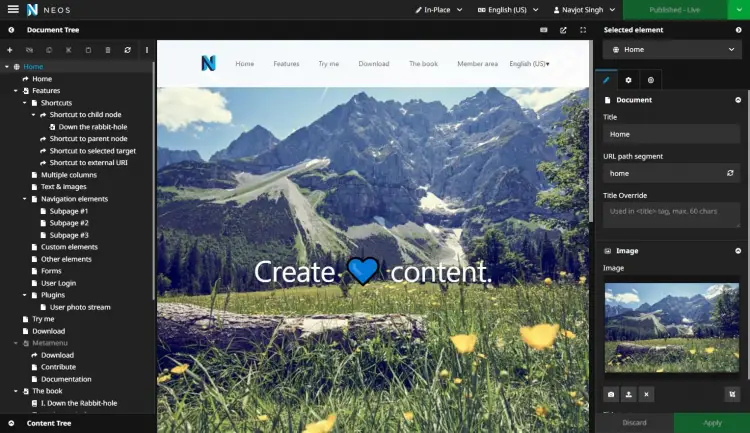Open media browser camera icon under image
Screen dimensions: 750x433
(611, 394)
